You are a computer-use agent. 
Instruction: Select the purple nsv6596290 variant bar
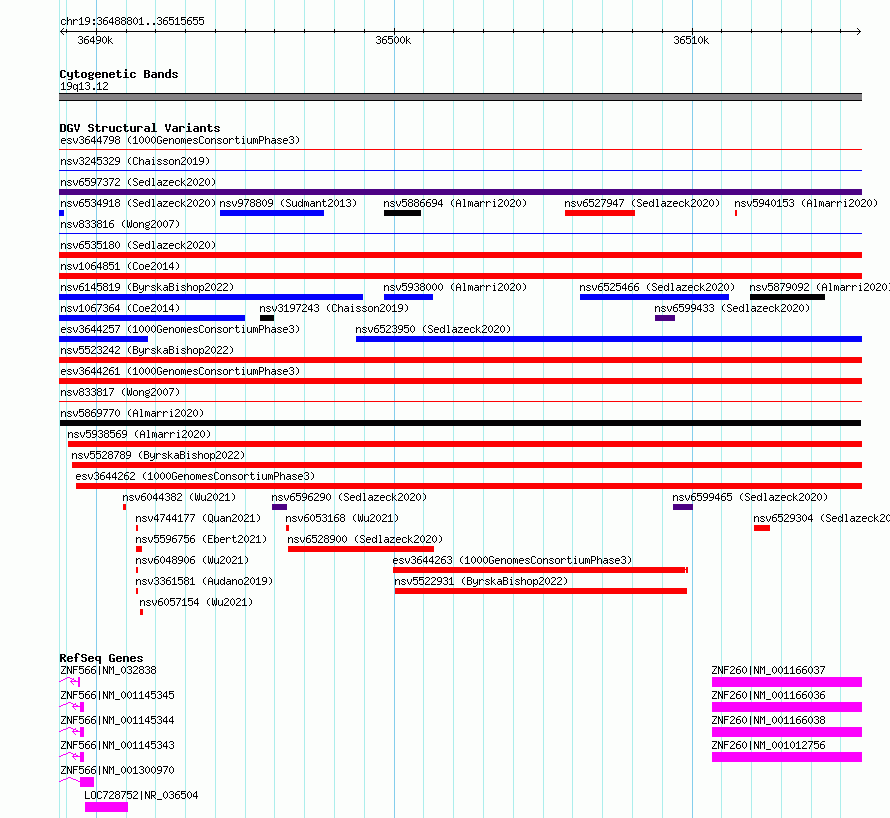coord(279,507)
